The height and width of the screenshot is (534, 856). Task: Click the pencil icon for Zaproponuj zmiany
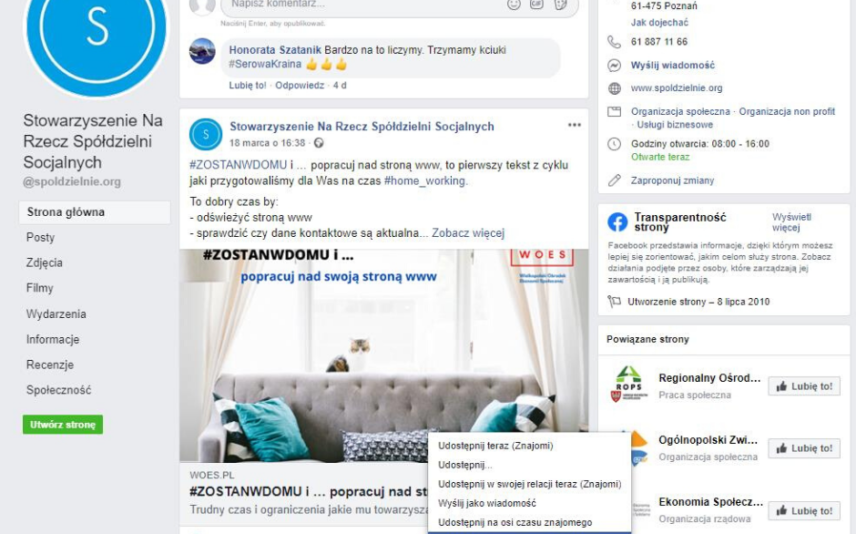coord(614,180)
